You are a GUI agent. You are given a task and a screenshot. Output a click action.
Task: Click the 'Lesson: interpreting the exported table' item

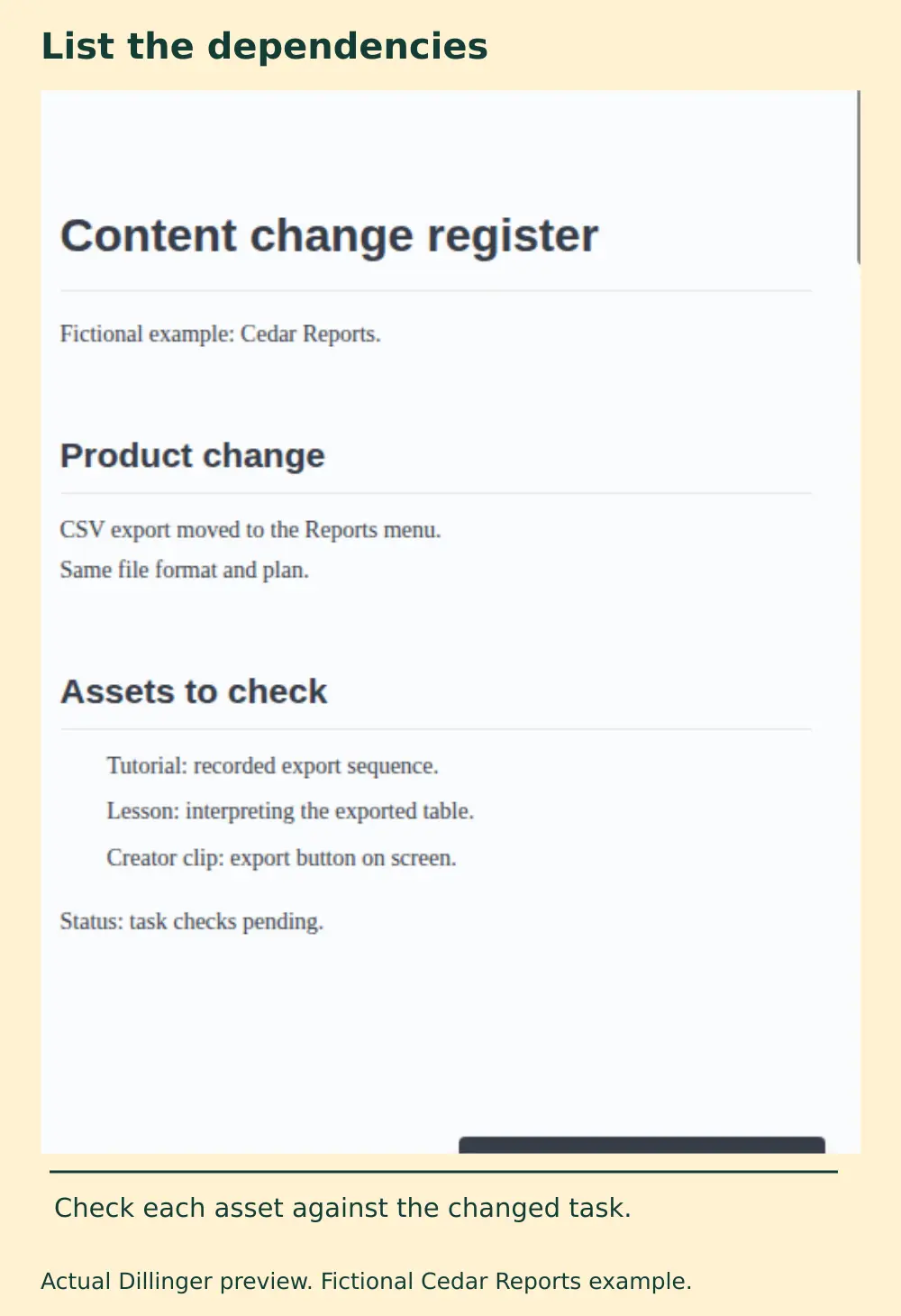tap(290, 811)
